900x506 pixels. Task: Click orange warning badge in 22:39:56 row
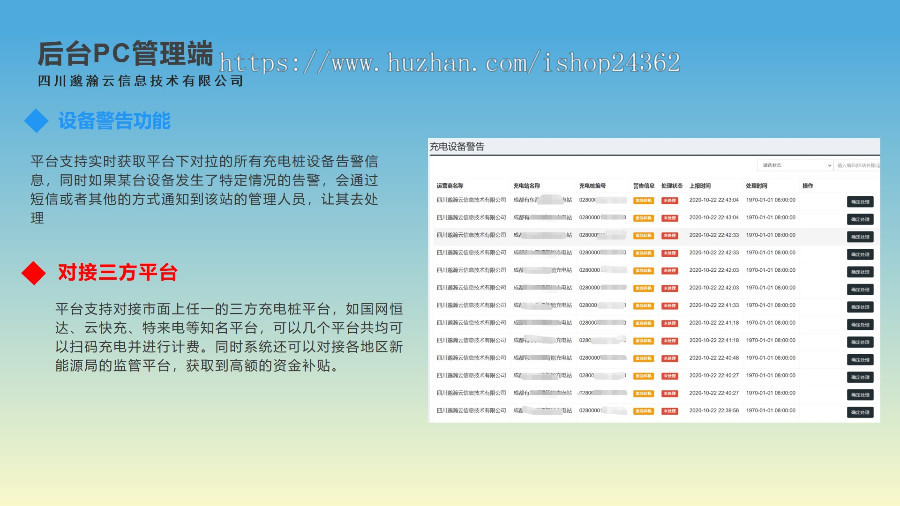tap(643, 411)
